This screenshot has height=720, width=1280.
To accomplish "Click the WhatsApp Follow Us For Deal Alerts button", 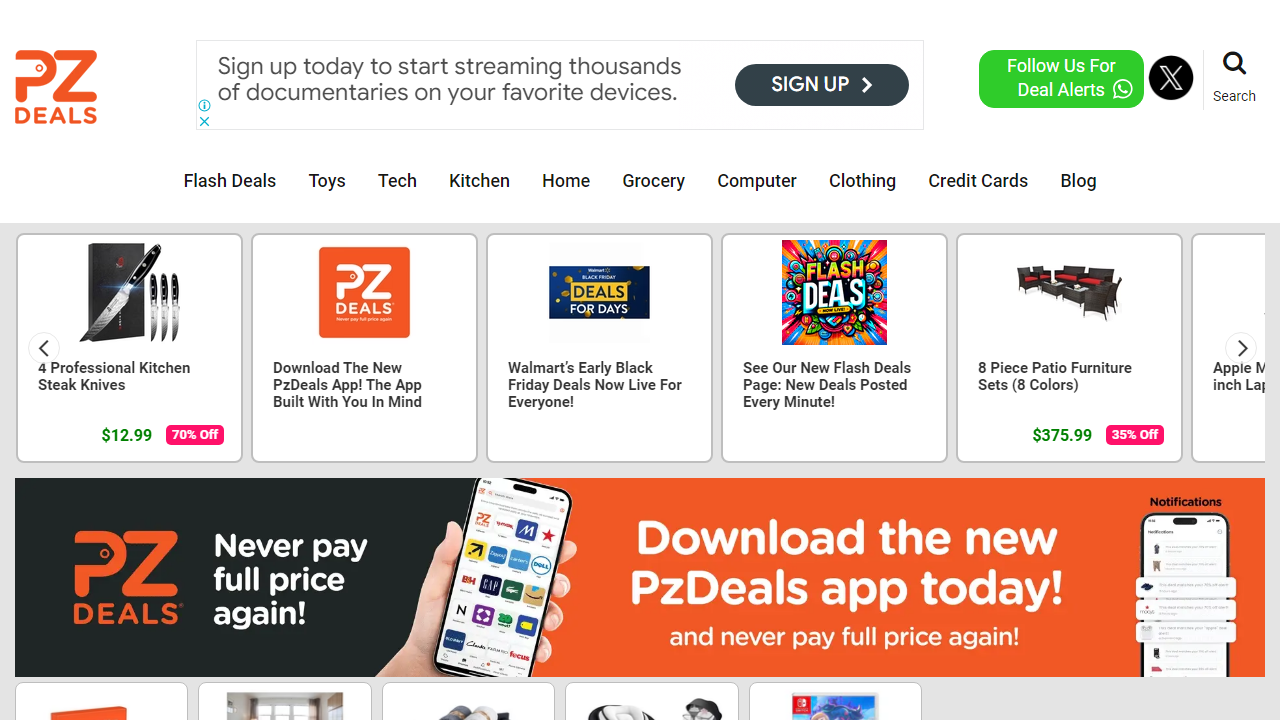I will click(x=1061, y=78).
